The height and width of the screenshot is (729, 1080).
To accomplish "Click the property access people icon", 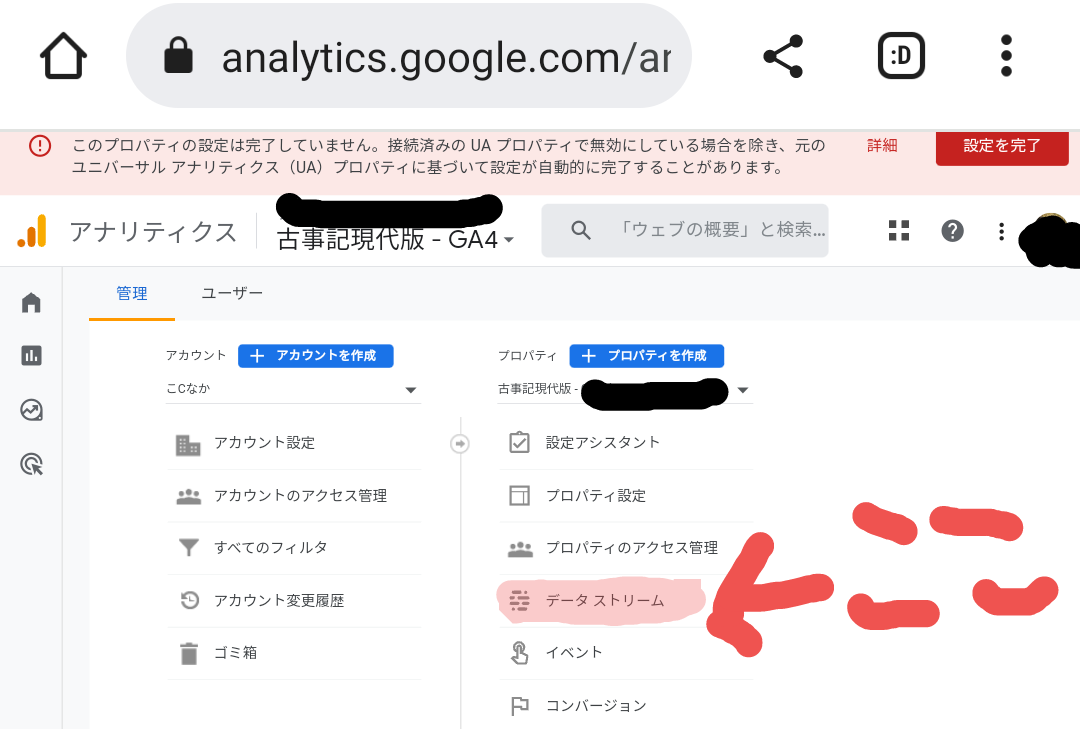I will [520, 549].
